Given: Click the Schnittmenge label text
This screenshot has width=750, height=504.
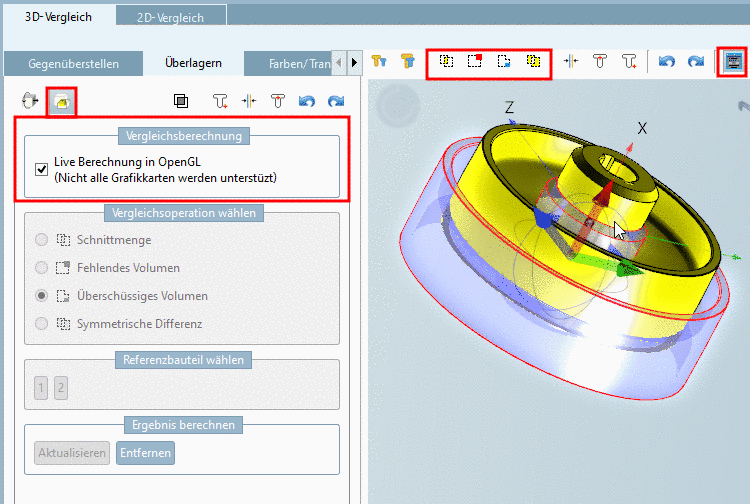Looking at the screenshot, I should (x=114, y=240).
